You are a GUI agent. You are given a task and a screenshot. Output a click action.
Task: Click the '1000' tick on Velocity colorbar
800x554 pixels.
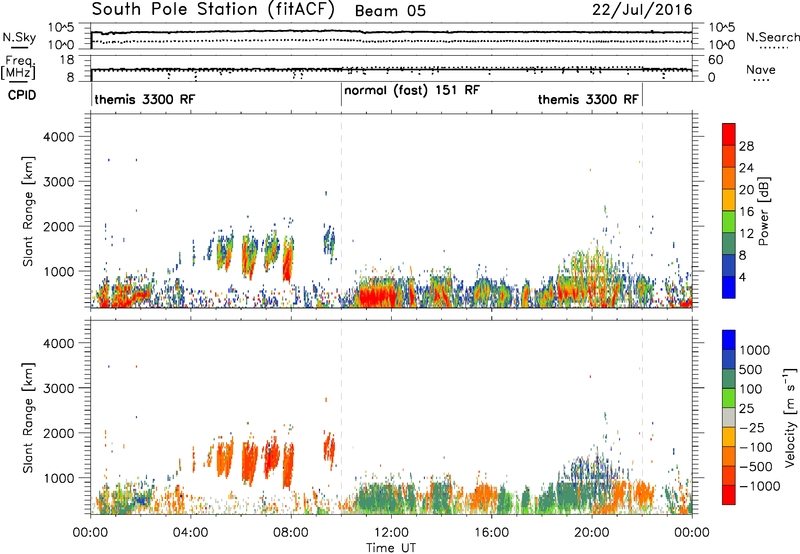755,350
